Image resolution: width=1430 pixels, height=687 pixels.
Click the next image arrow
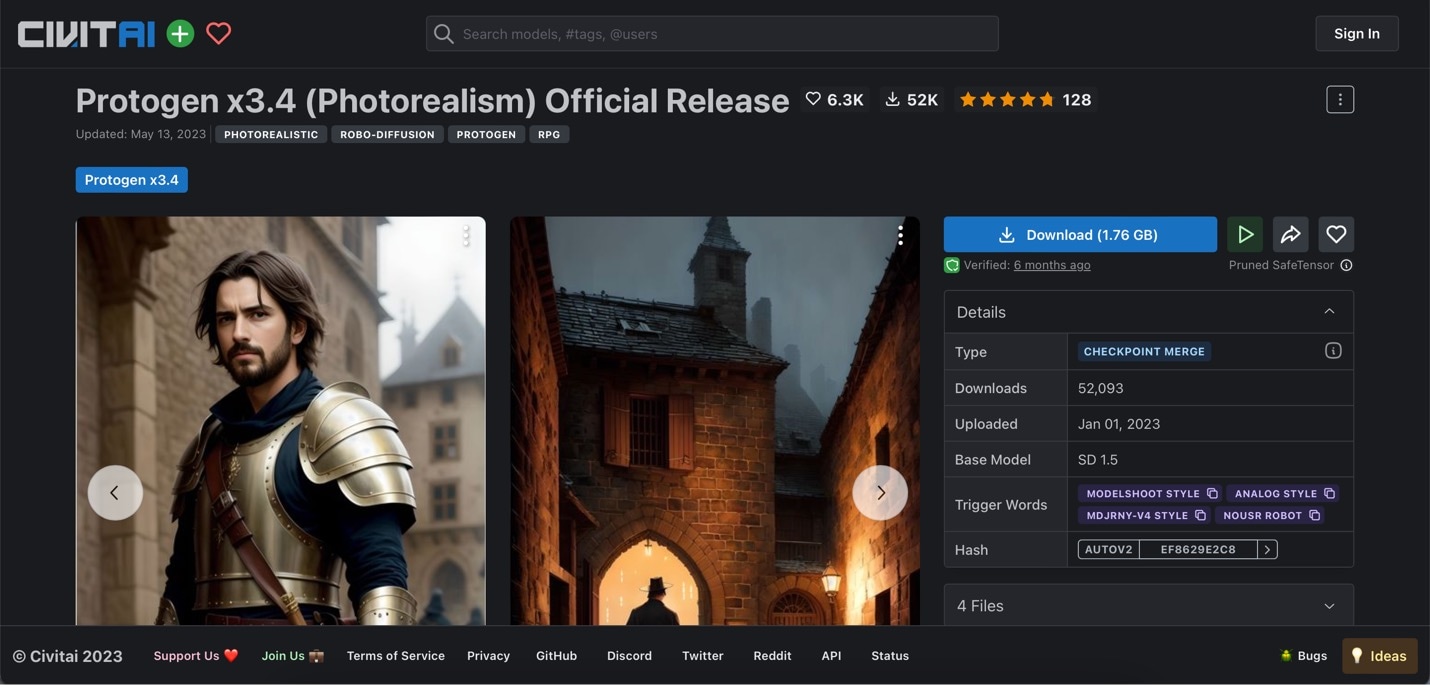tap(880, 492)
